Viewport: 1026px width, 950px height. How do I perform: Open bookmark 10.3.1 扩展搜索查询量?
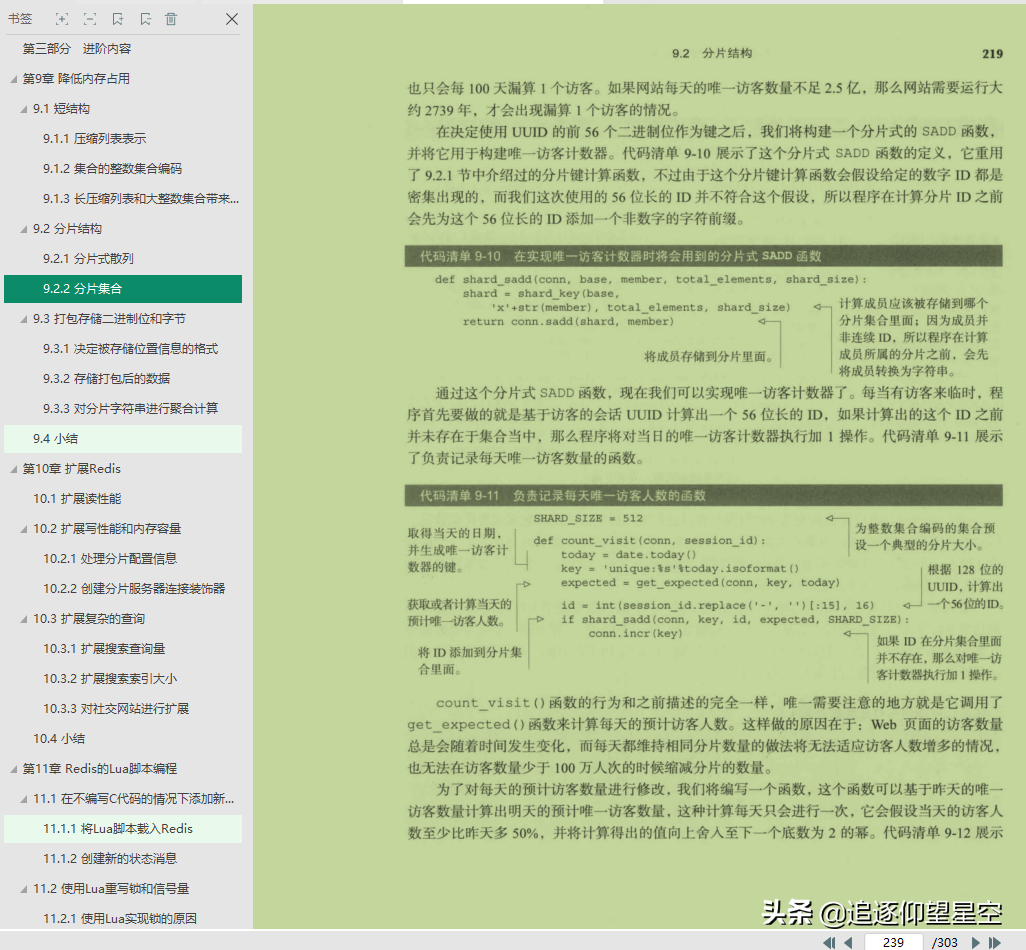coord(104,649)
